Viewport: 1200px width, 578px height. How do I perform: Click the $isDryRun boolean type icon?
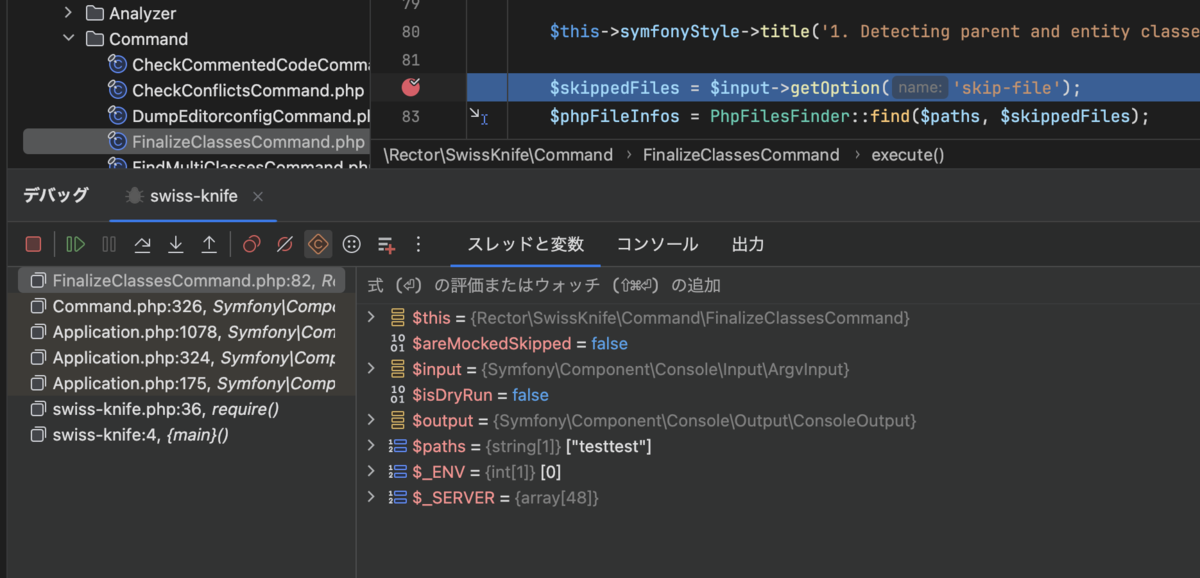click(x=396, y=395)
